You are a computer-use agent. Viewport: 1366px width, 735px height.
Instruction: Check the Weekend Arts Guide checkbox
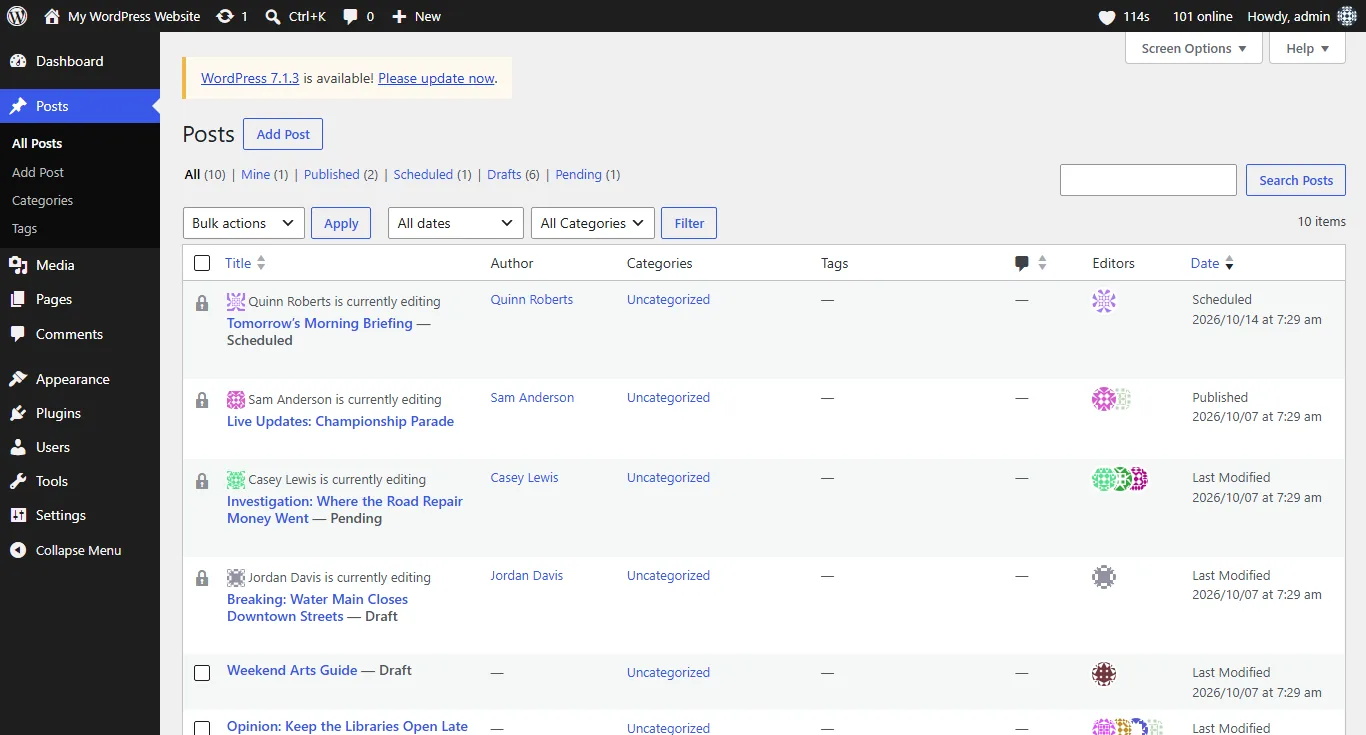click(x=202, y=673)
